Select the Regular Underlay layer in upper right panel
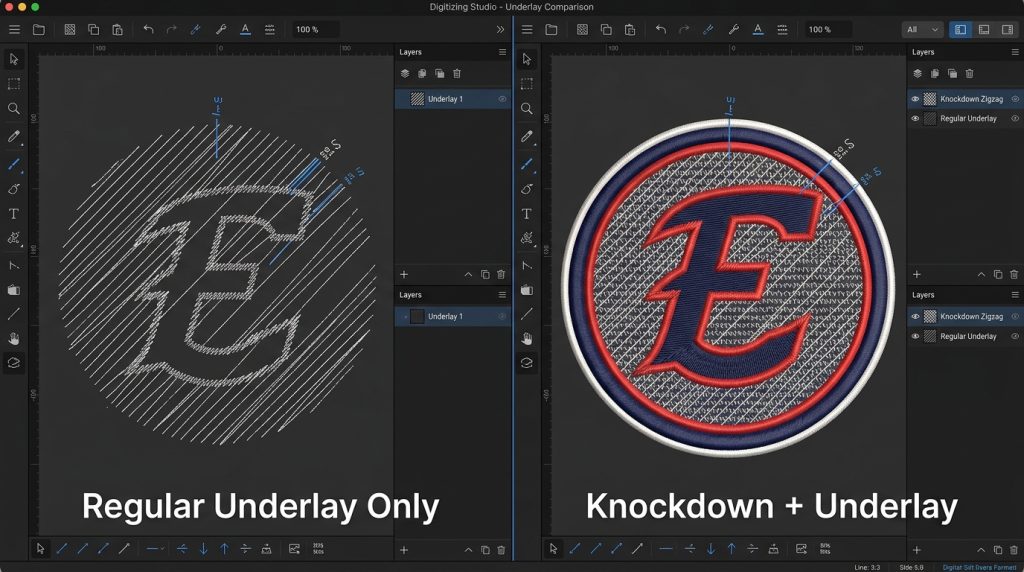Image resolution: width=1024 pixels, height=572 pixels. [x=965, y=119]
